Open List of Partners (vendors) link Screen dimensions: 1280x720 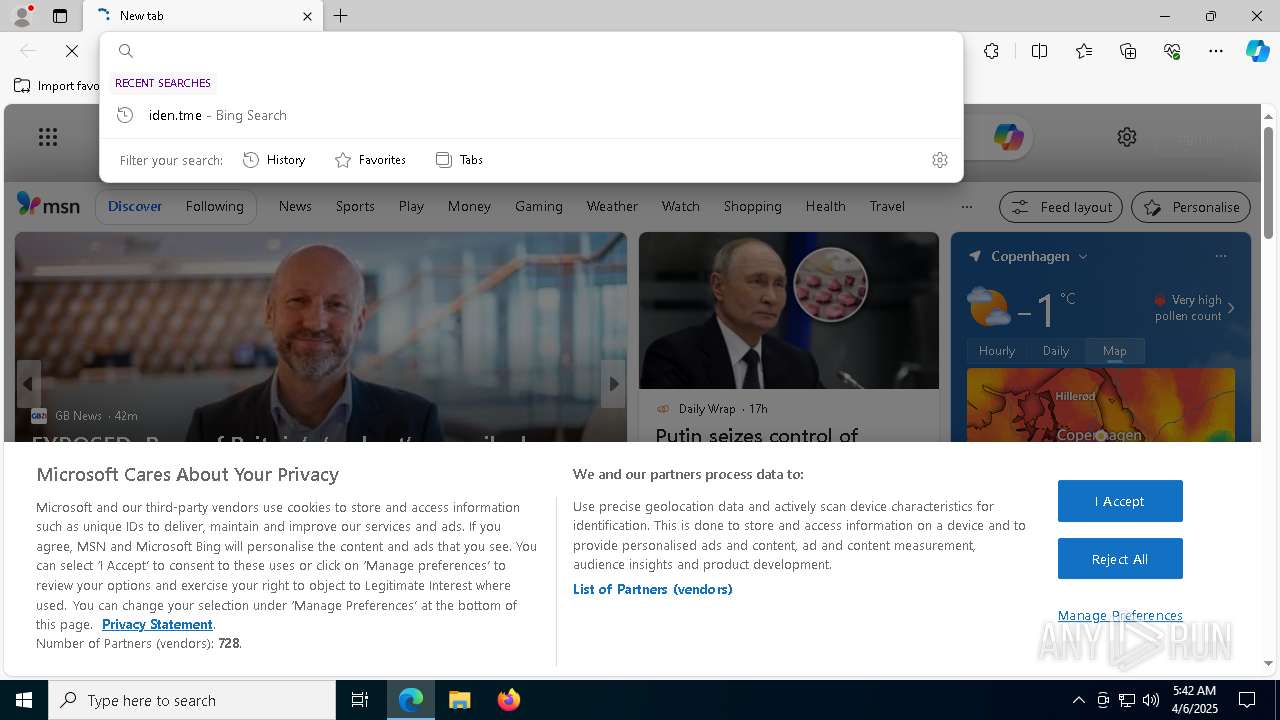click(x=653, y=589)
